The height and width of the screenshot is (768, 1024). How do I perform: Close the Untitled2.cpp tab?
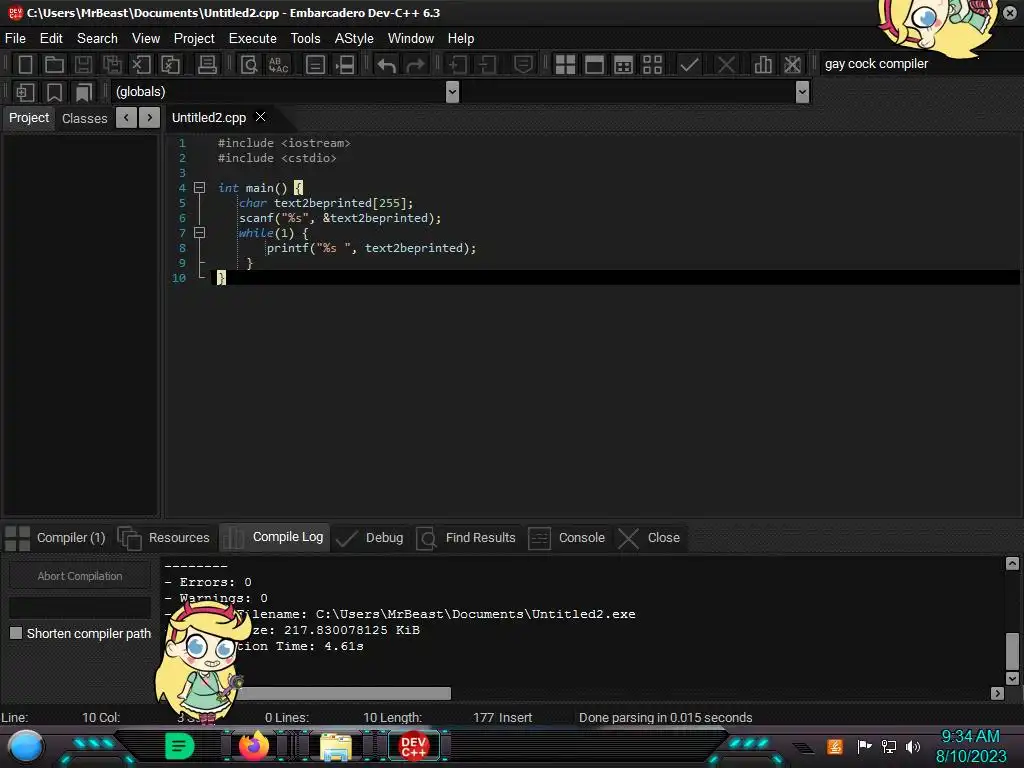point(261,116)
